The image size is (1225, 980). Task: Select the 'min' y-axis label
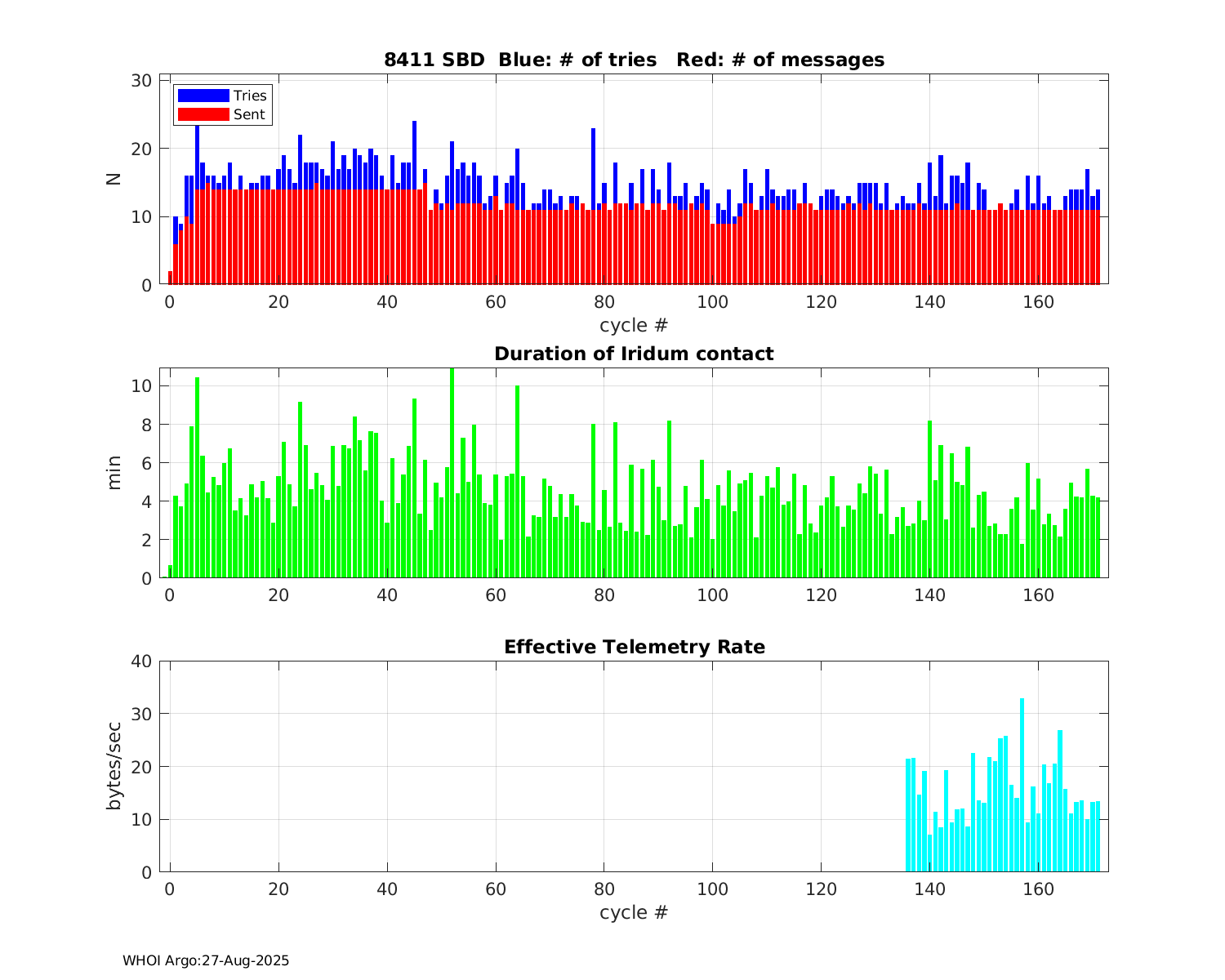click(114, 473)
